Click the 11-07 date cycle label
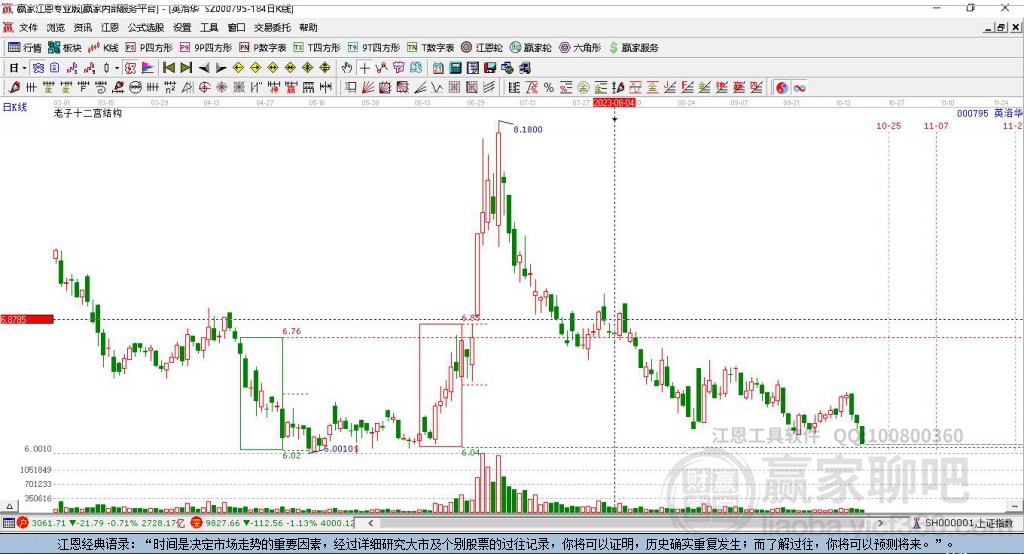The height and width of the screenshot is (554, 1024). [x=936, y=126]
